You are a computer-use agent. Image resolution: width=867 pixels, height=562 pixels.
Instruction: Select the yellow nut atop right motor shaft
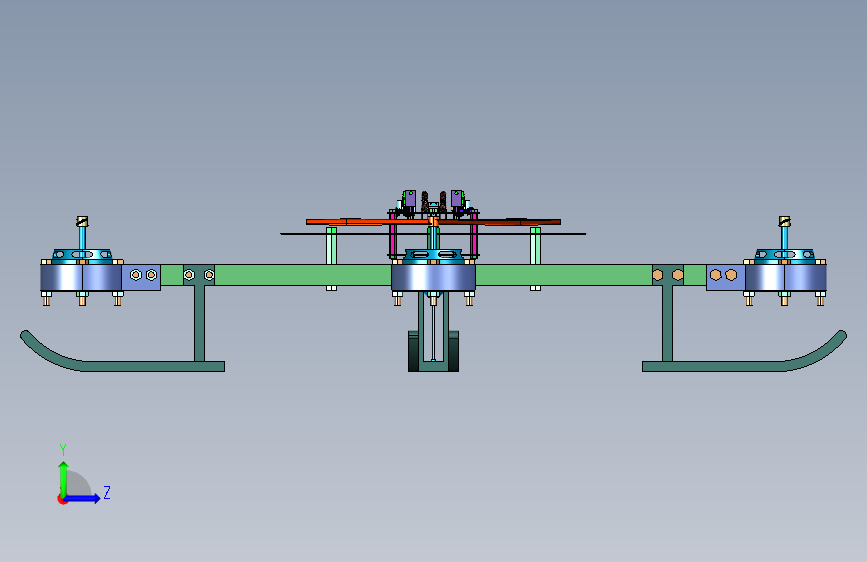pyautogui.click(x=785, y=221)
